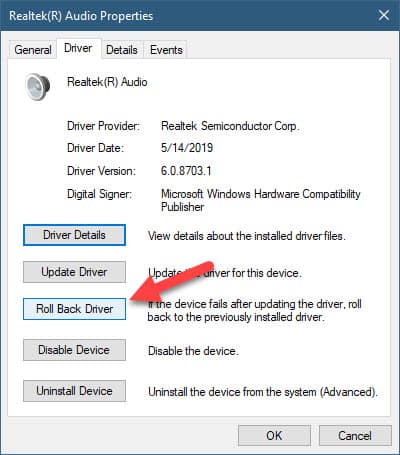Close the Realtek Audio Properties dialog
This screenshot has width=400, height=455.
point(384,15)
